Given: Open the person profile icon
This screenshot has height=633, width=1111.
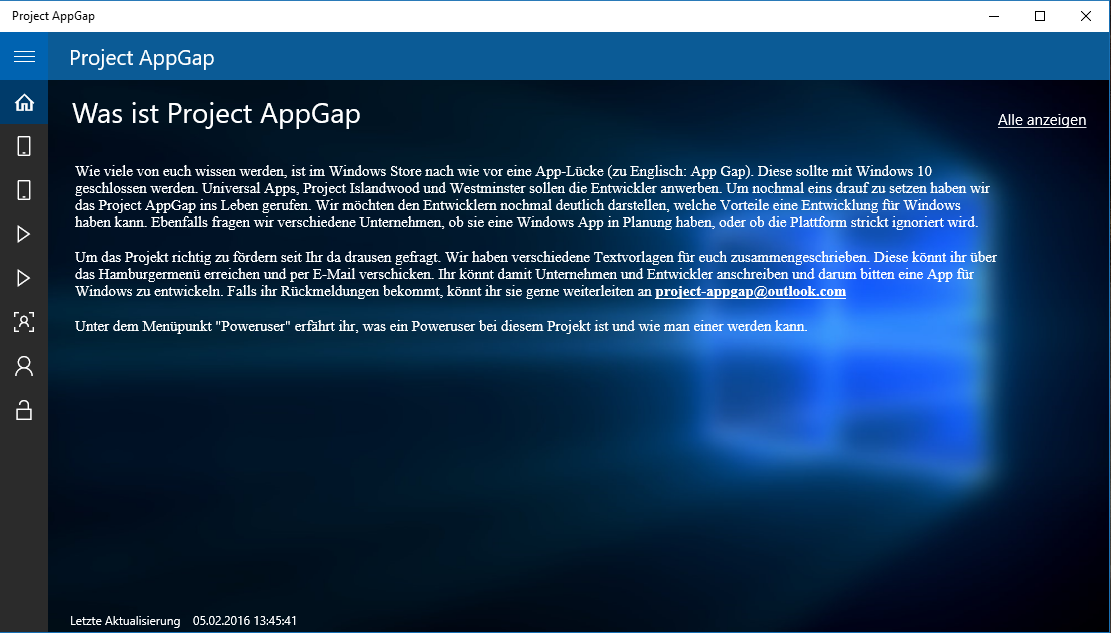Looking at the screenshot, I should (x=24, y=366).
